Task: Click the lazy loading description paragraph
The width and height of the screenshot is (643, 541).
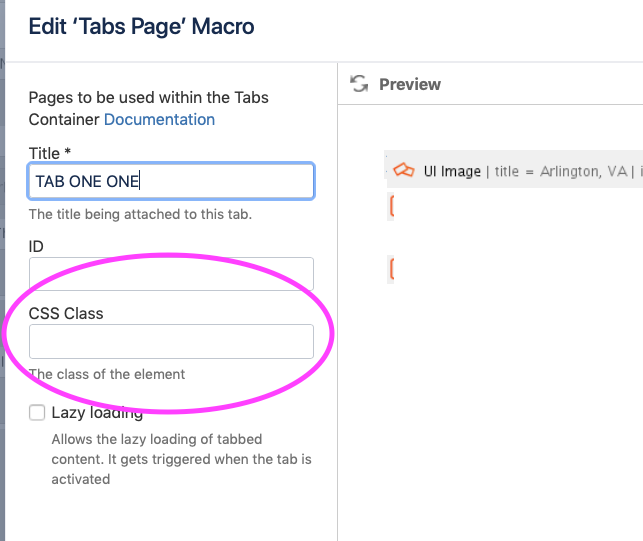Action: tap(181, 459)
